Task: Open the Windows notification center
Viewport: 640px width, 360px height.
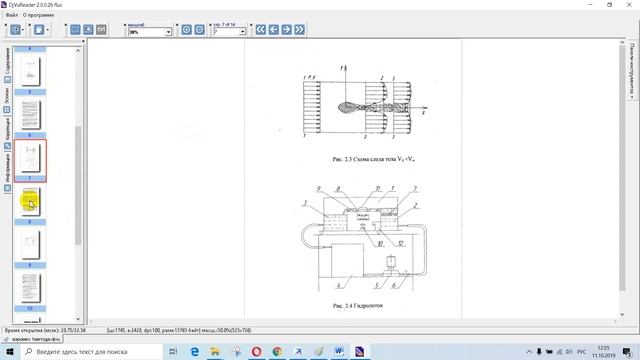Action: coord(627,351)
